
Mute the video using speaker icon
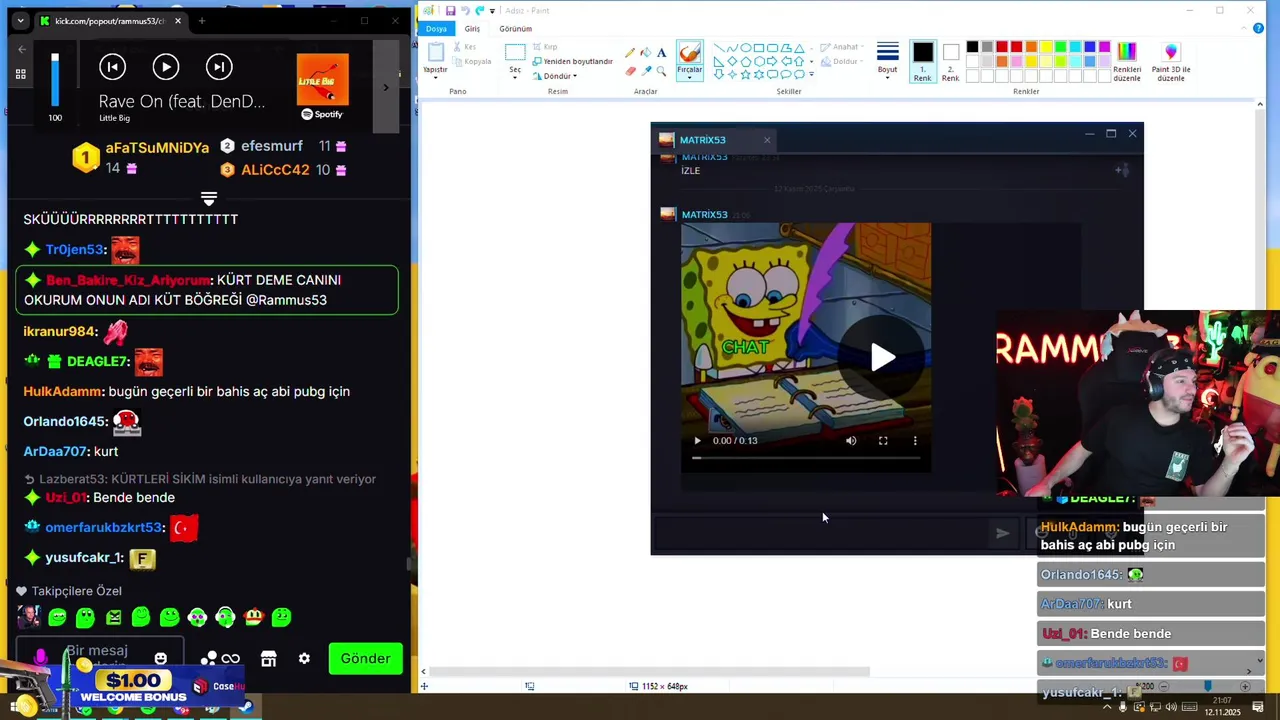[851, 440]
